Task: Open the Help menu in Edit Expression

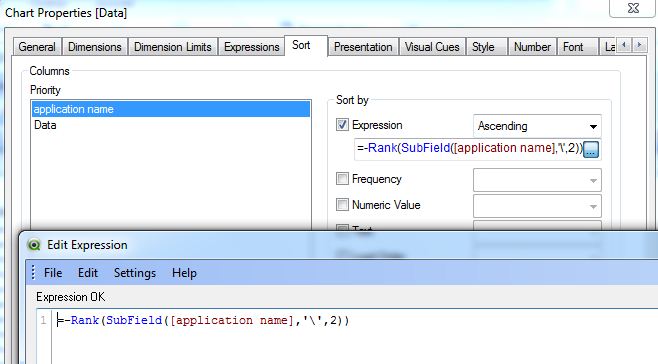Action: pyautogui.click(x=184, y=273)
